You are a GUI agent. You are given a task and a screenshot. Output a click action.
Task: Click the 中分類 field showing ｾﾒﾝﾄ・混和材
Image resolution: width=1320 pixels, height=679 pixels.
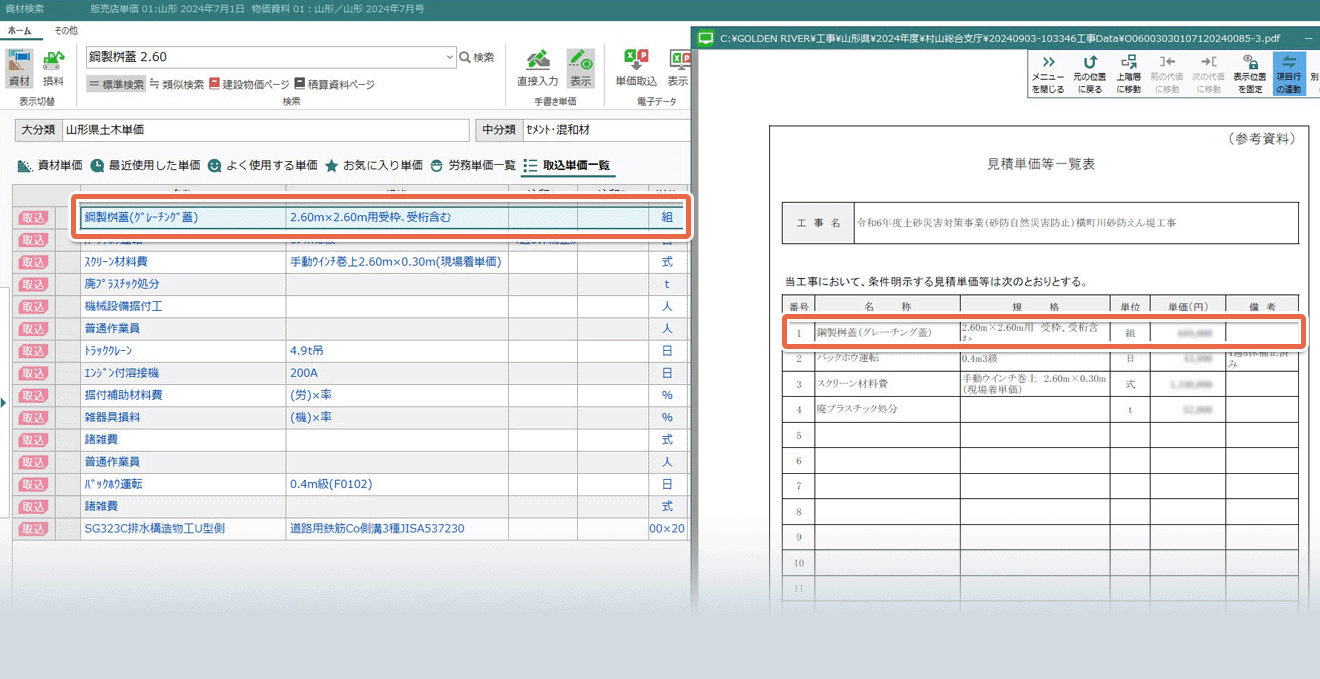606,130
